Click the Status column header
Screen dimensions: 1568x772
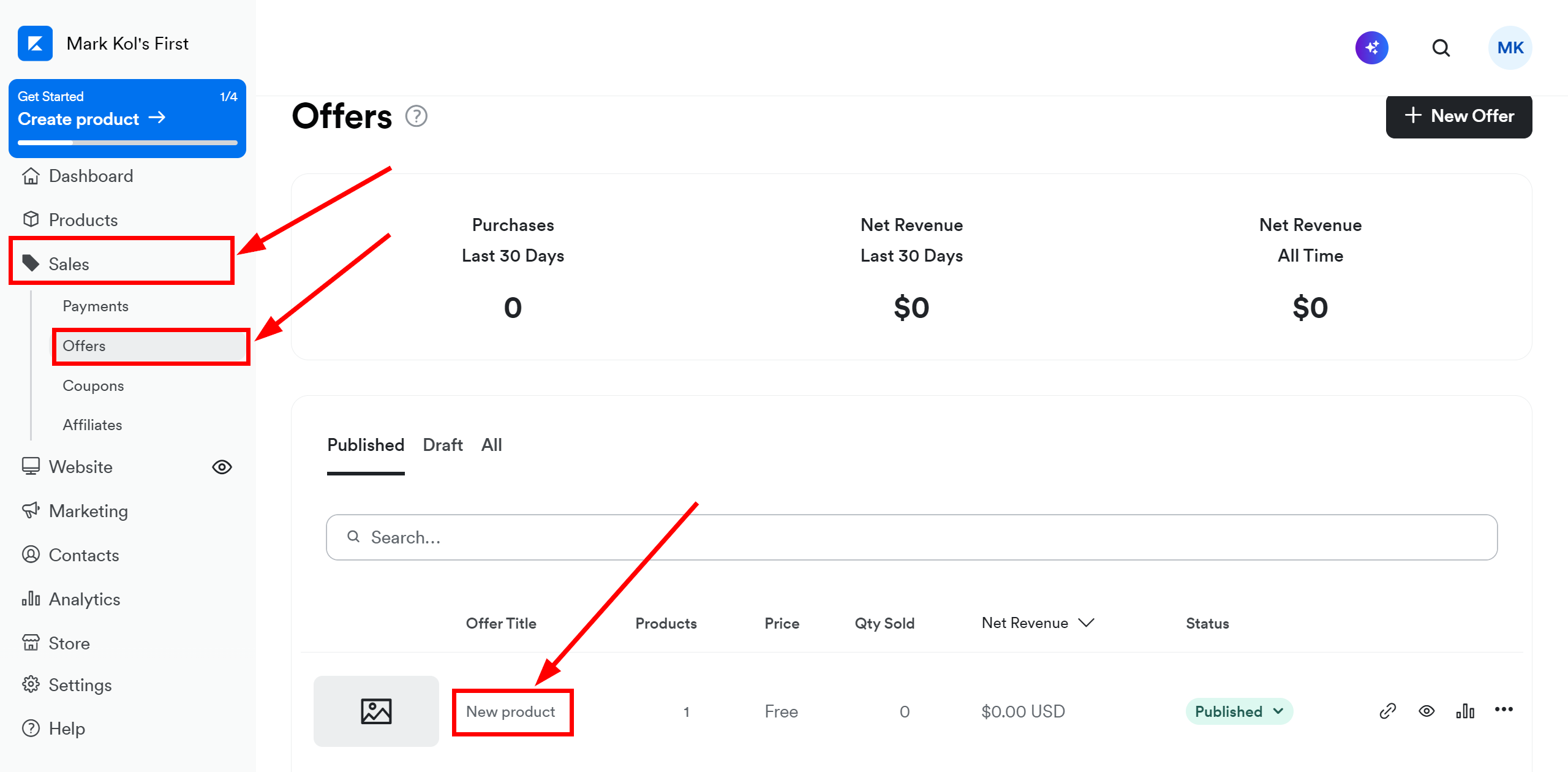click(1207, 624)
